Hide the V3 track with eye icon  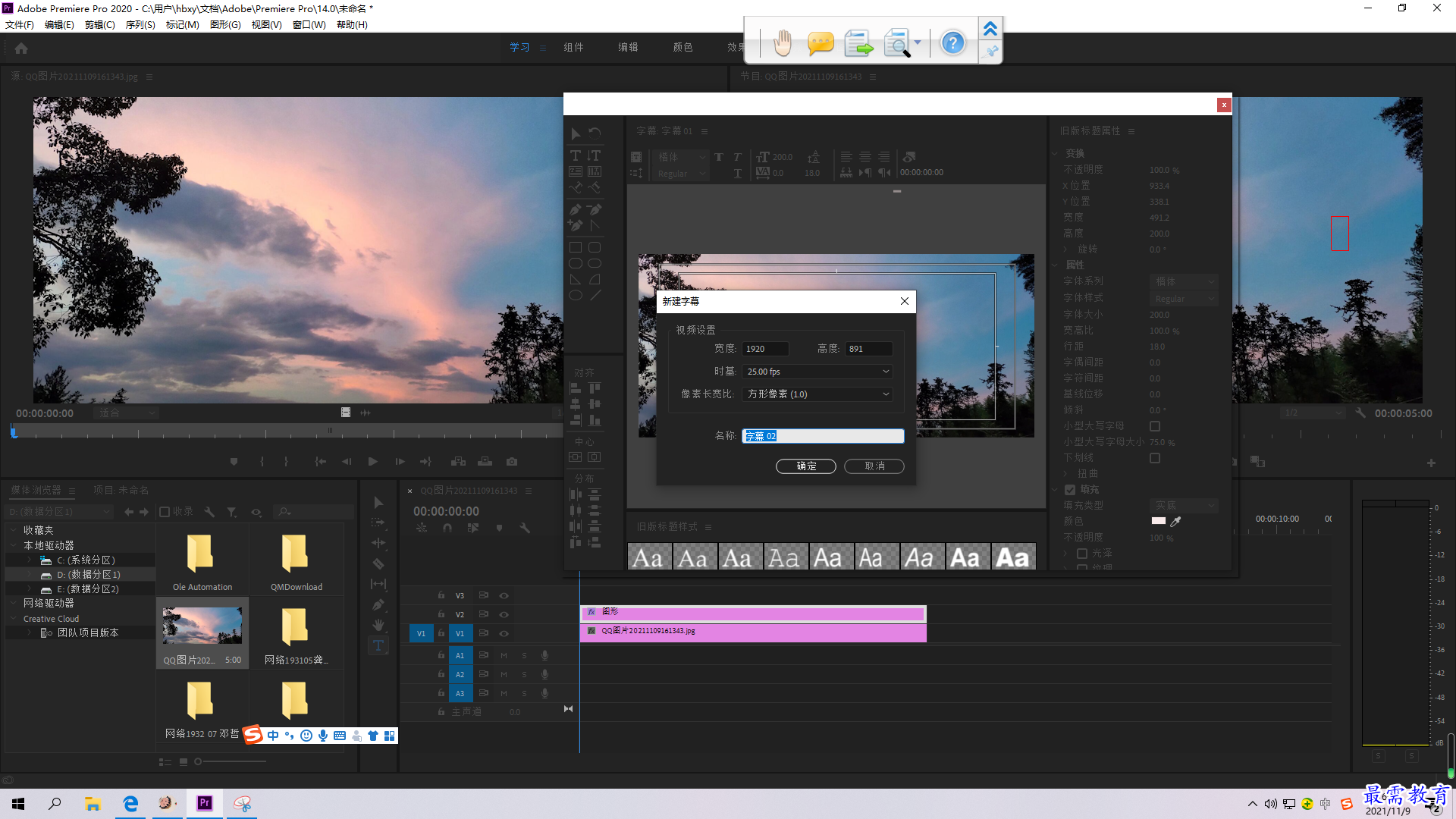tap(504, 595)
